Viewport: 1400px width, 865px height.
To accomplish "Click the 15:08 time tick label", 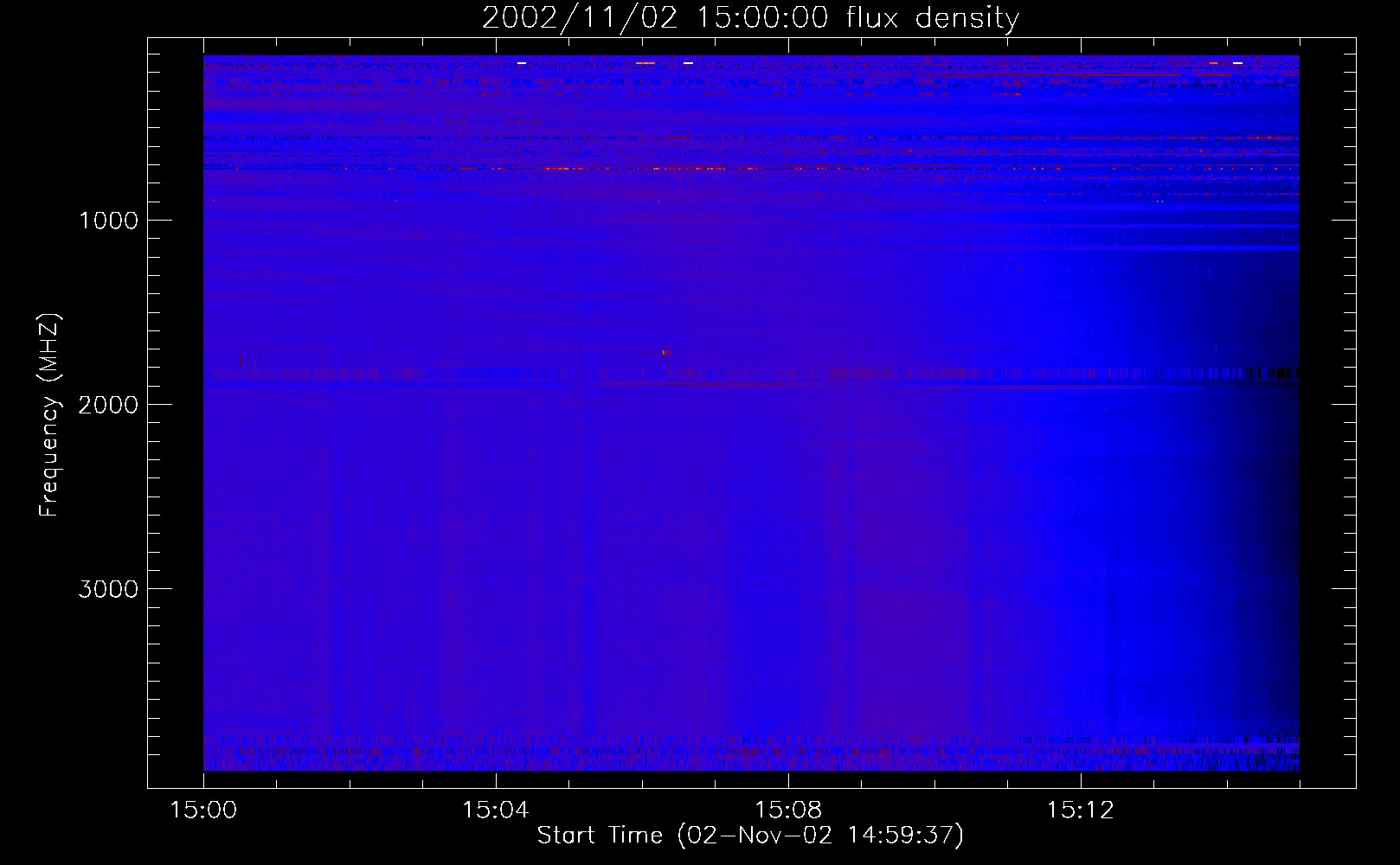I will click(788, 811).
